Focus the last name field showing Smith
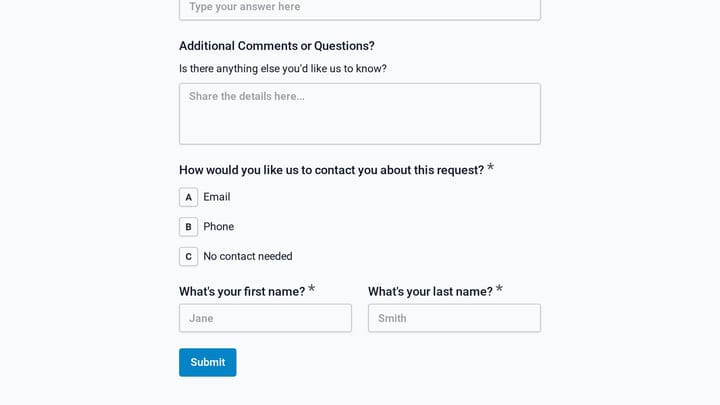This screenshot has height=405, width=720. 454,318
